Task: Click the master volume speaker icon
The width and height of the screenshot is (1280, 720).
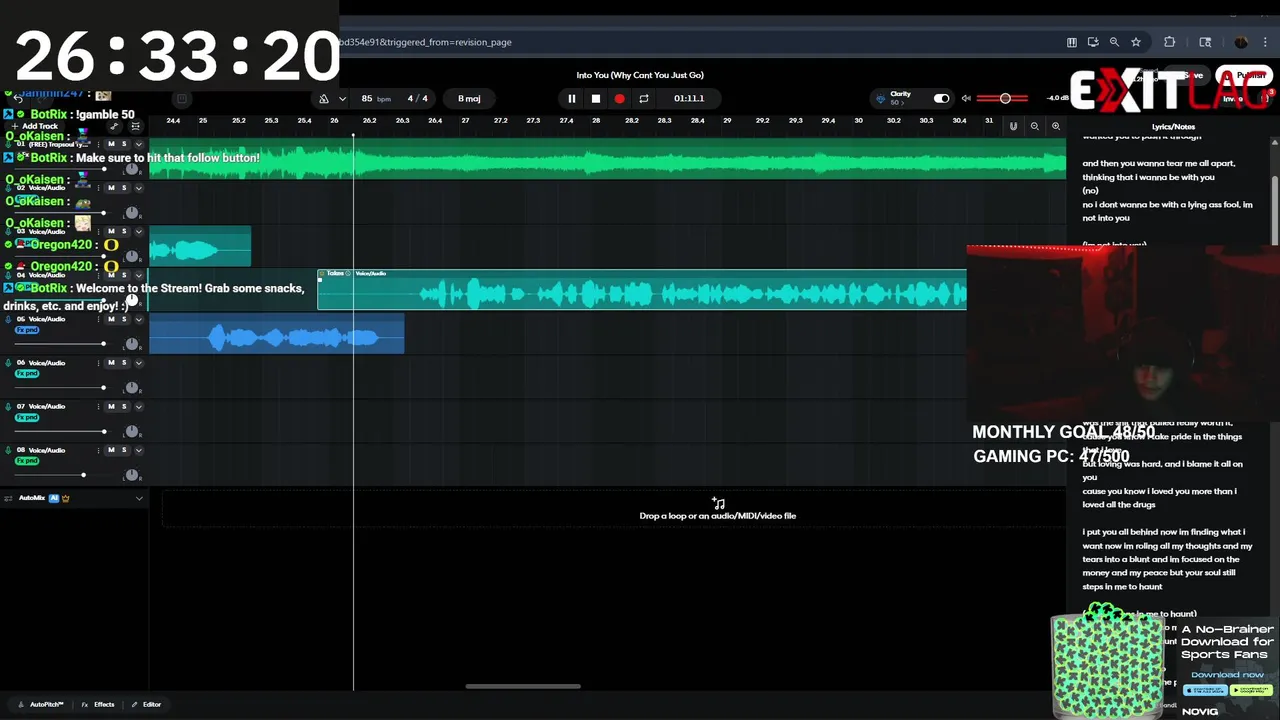Action: point(966,98)
